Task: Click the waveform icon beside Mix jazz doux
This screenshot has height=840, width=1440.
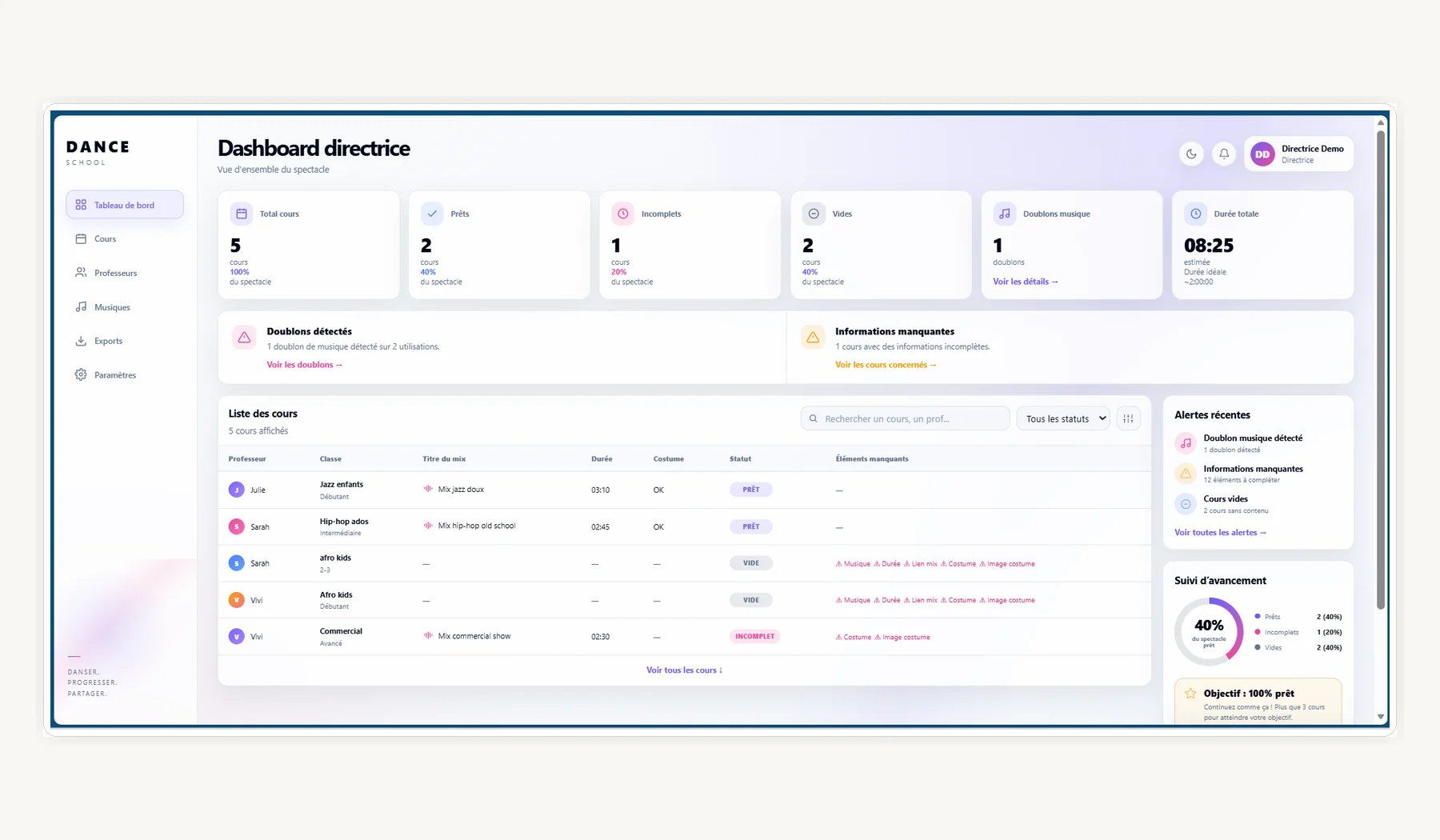Action: coord(428,489)
